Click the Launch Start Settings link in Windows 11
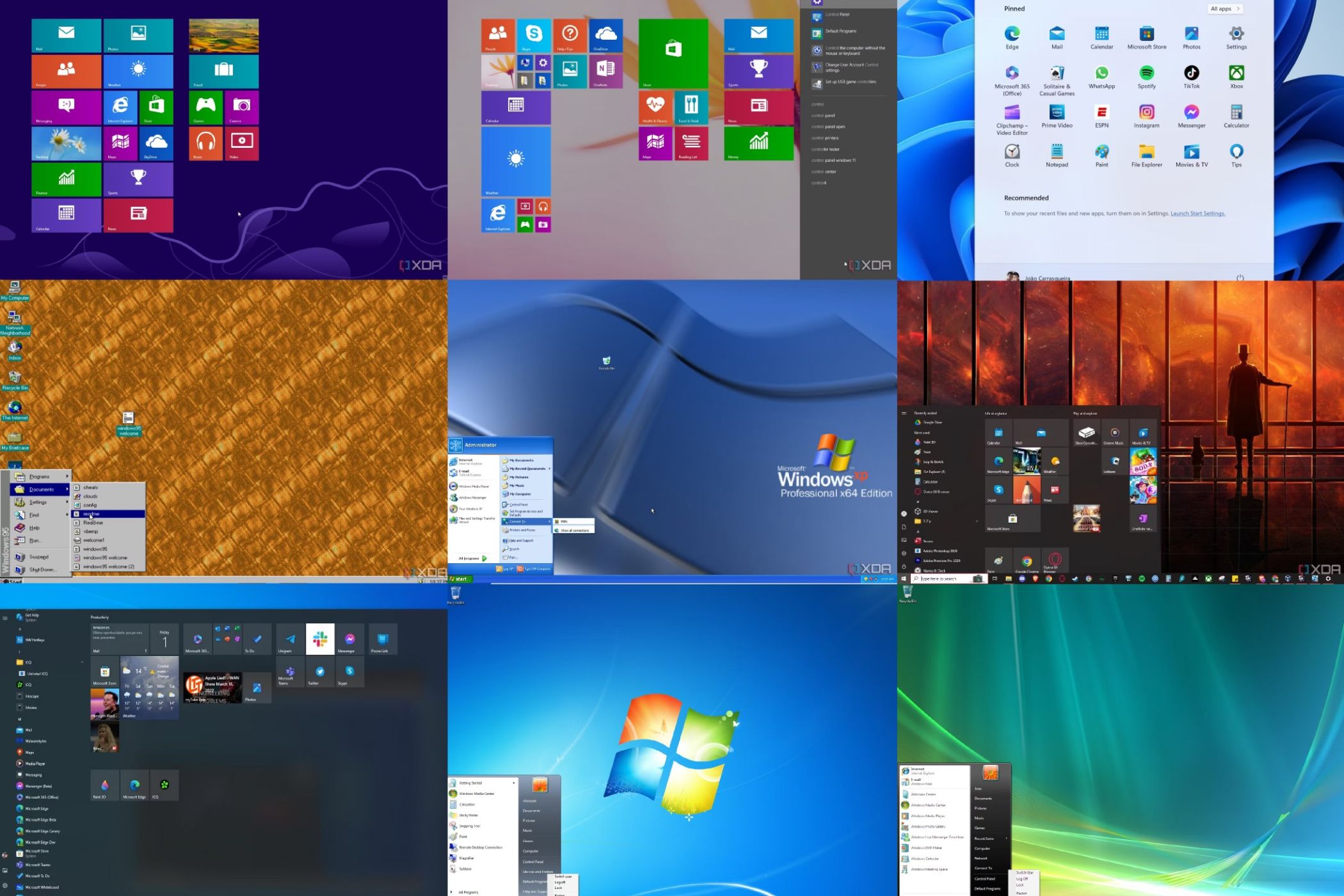 pos(1197,213)
